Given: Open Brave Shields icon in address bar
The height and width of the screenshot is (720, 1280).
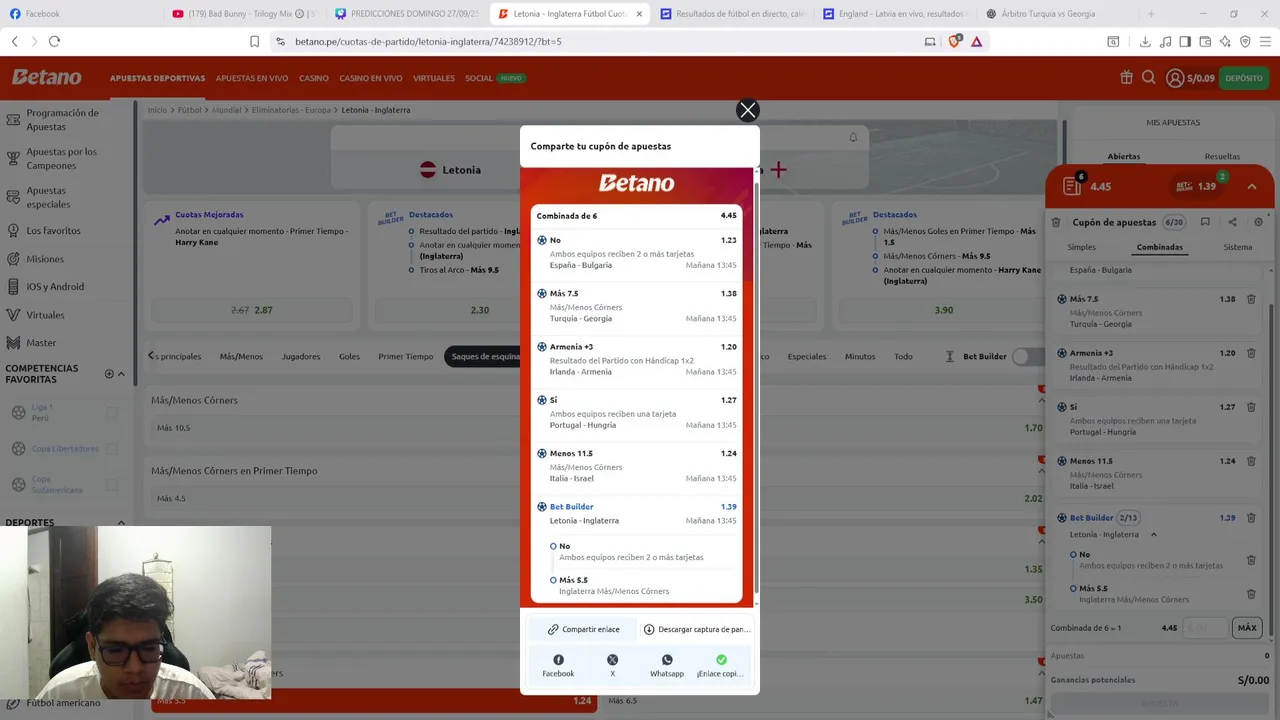Looking at the screenshot, I should click(x=954, y=41).
